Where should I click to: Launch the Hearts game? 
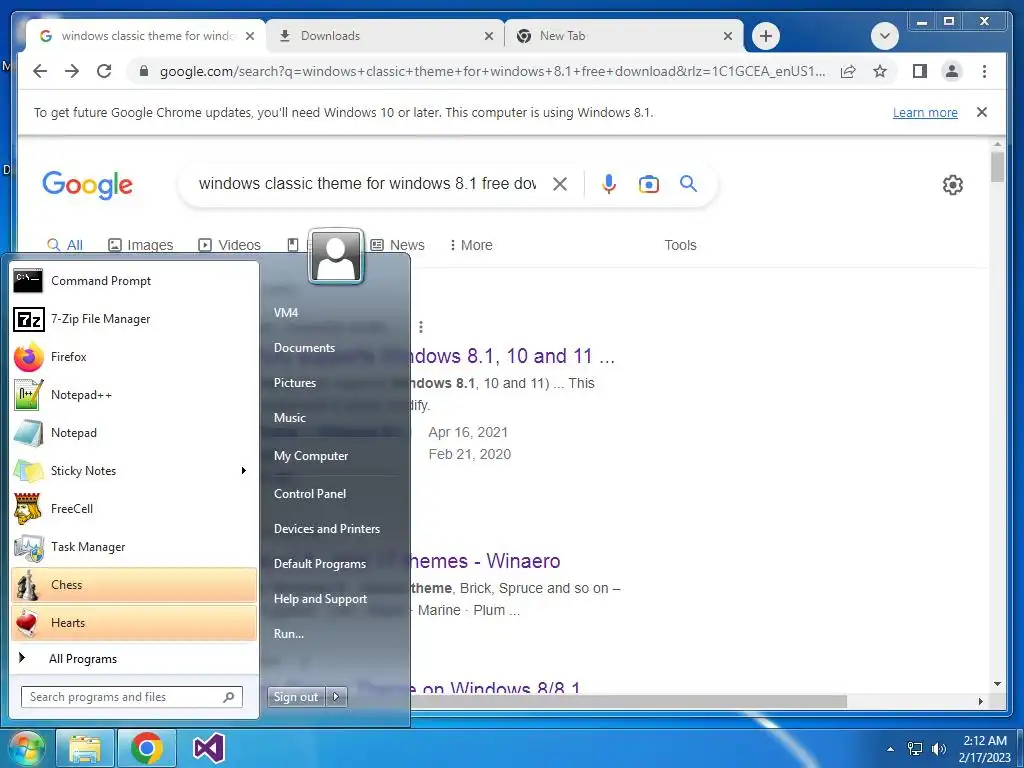click(134, 622)
